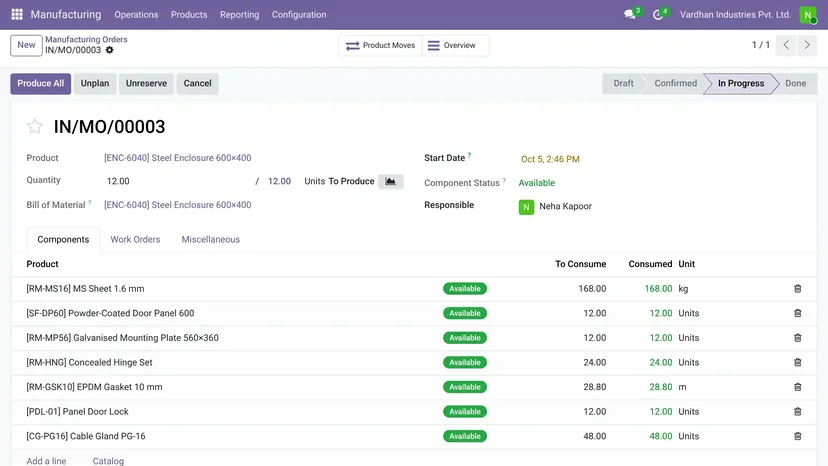Open Neha Kapoor responsible avatar

coord(526,207)
